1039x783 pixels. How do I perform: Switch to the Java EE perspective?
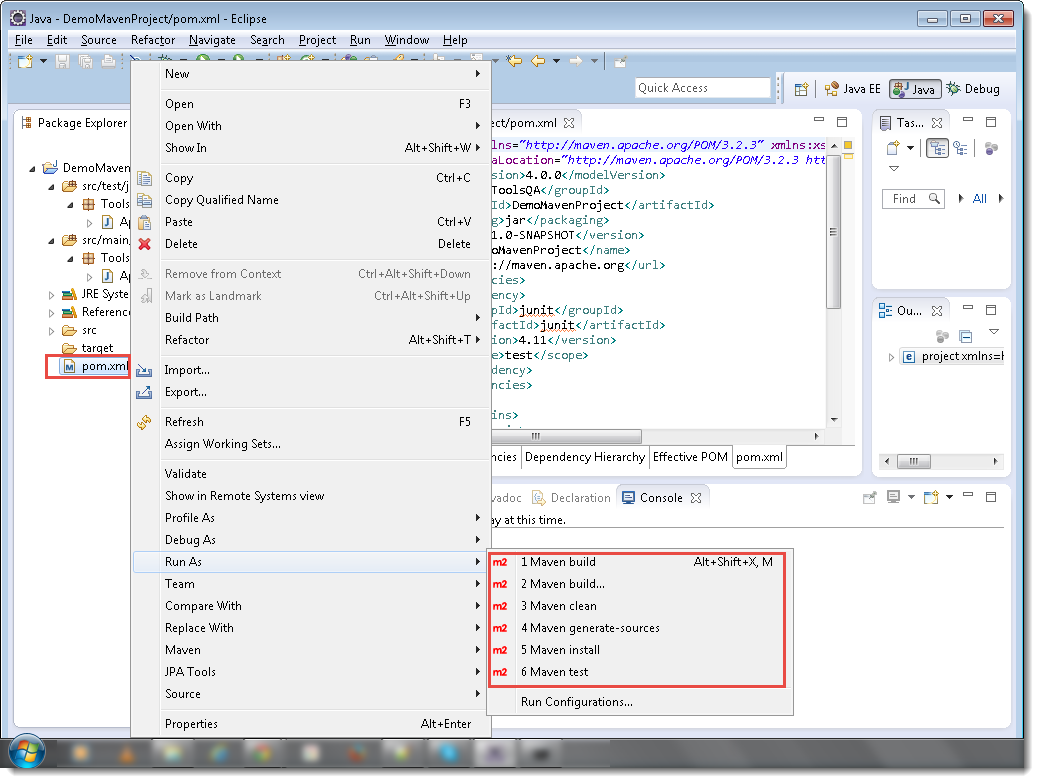(x=852, y=89)
